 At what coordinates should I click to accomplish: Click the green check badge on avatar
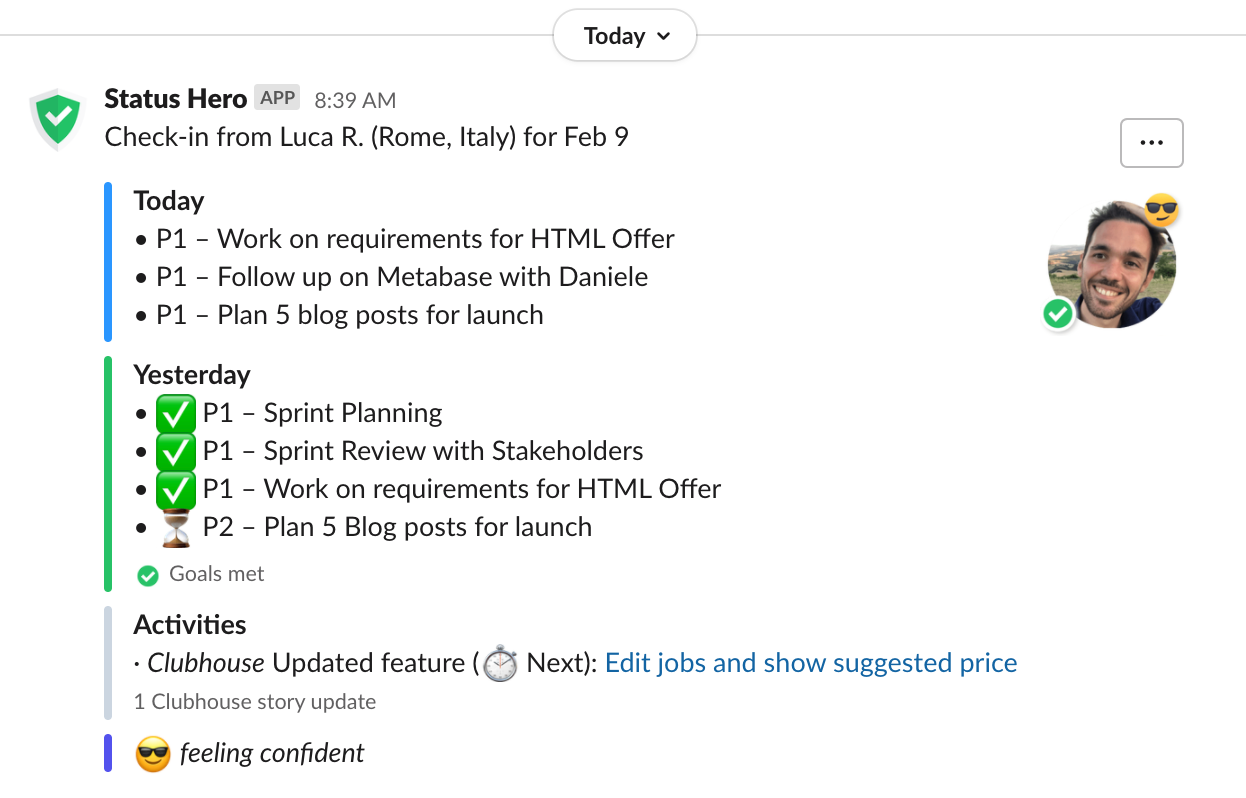point(1057,314)
